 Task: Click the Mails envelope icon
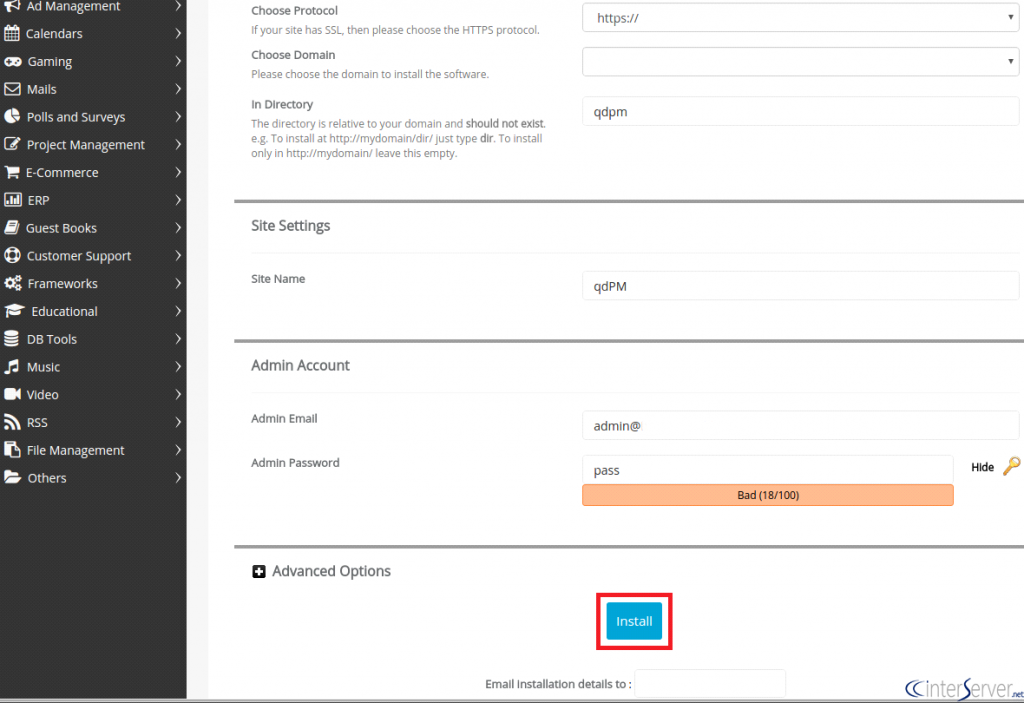pyautogui.click(x=12, y=89)
